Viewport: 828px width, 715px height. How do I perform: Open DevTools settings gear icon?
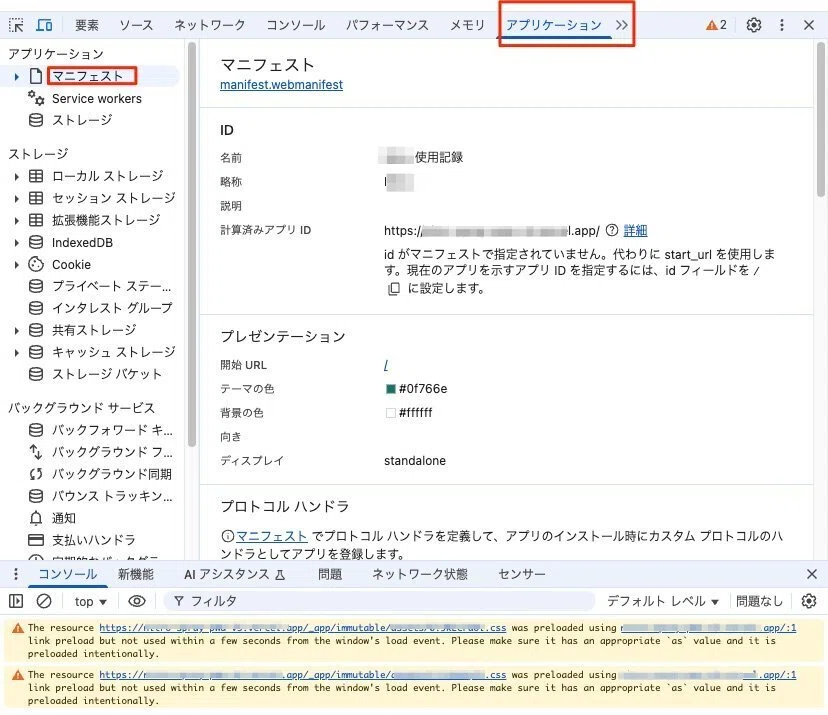pos(754,25)
